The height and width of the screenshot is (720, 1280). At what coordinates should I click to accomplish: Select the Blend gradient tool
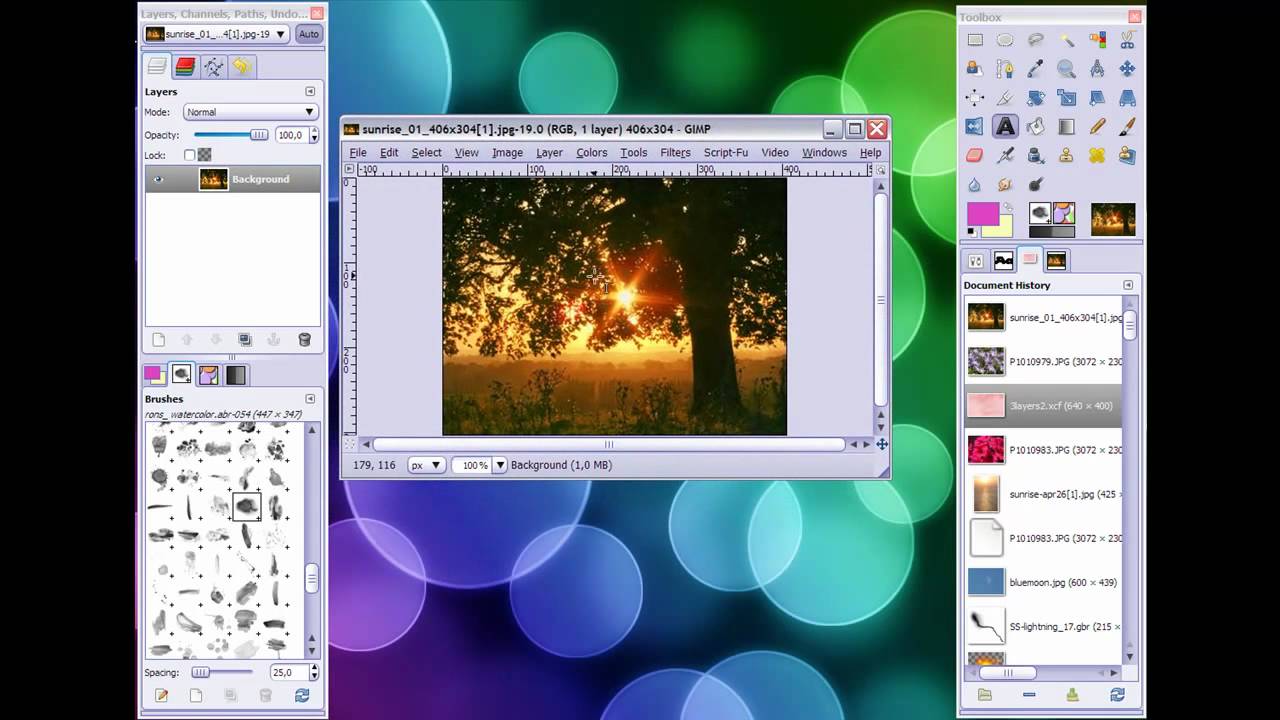click(x=1067, y=127)
